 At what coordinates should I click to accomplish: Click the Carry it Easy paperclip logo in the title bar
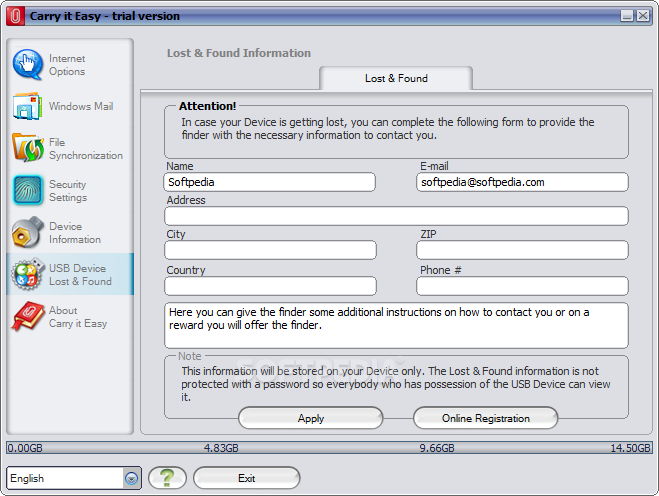point(16,16)
